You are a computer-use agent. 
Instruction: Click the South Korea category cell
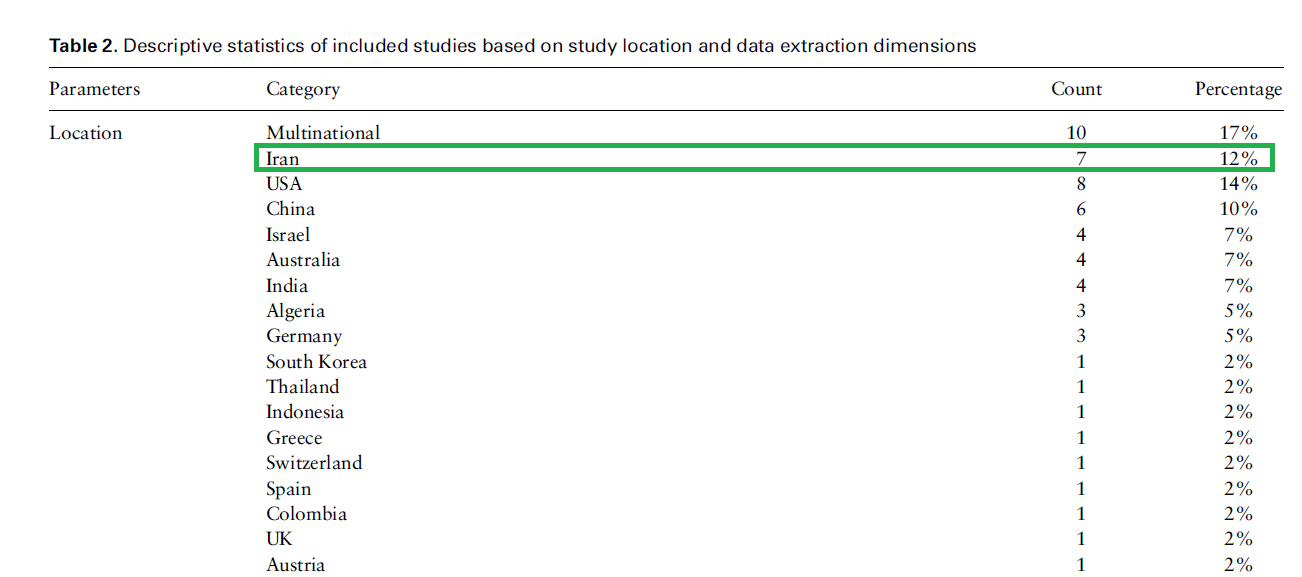(x=316, y=362)
